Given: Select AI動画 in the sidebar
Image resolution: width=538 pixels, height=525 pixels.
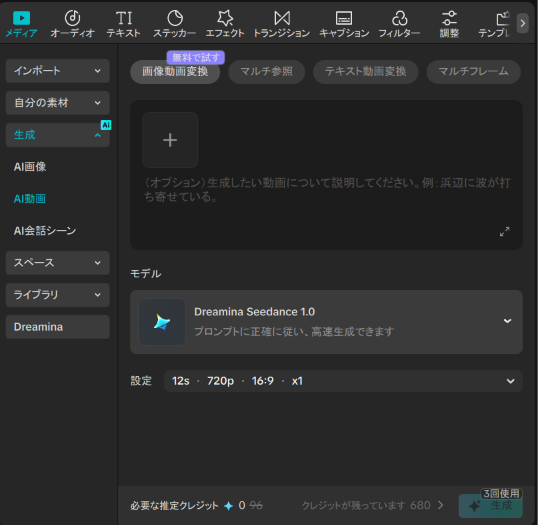Looking at the screenshot, I should tap(30, 199).
